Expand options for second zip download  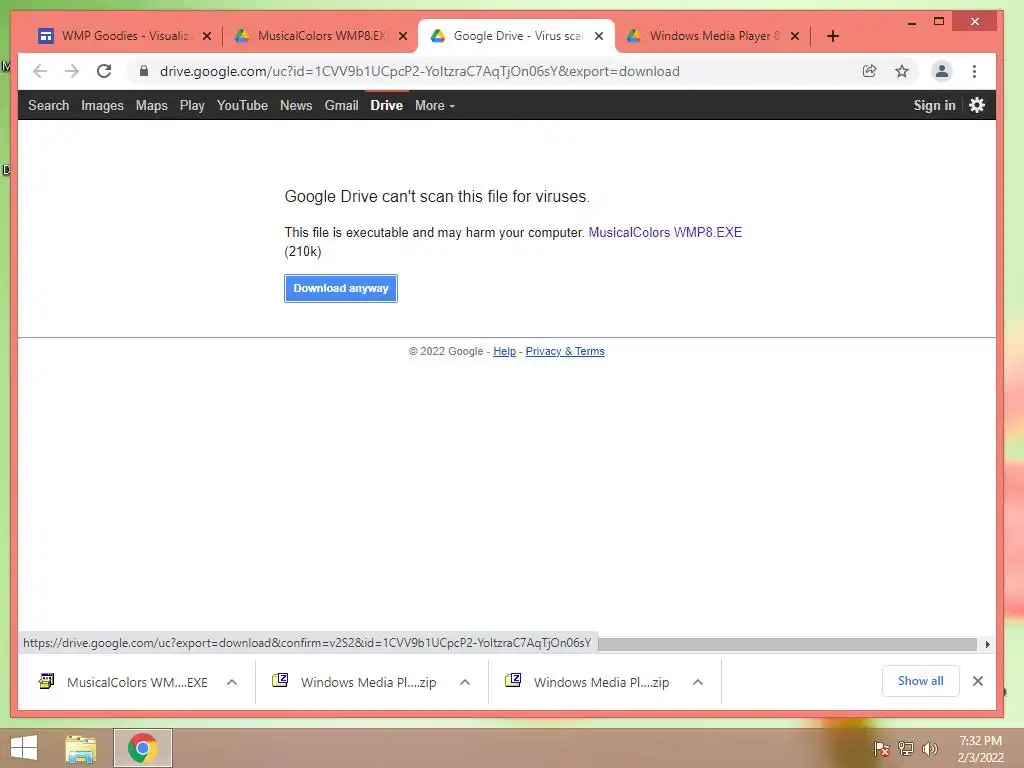pyautogui.click(x=698, y=682)
